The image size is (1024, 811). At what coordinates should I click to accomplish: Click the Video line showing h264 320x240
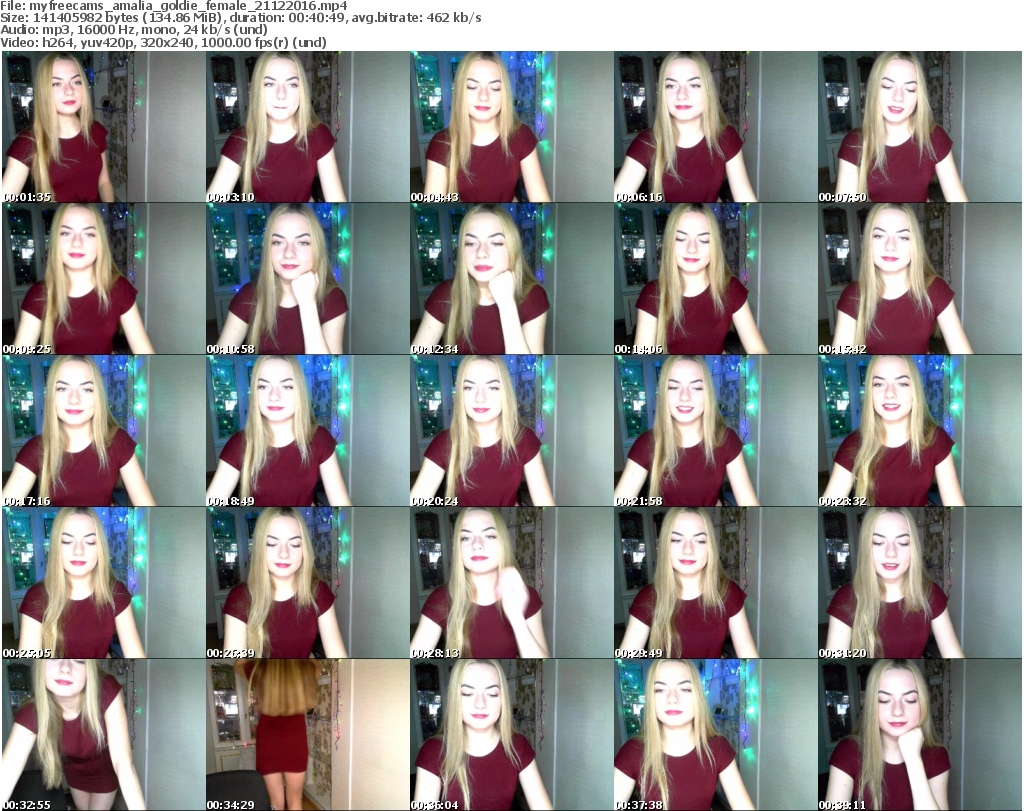pos(163,42)
